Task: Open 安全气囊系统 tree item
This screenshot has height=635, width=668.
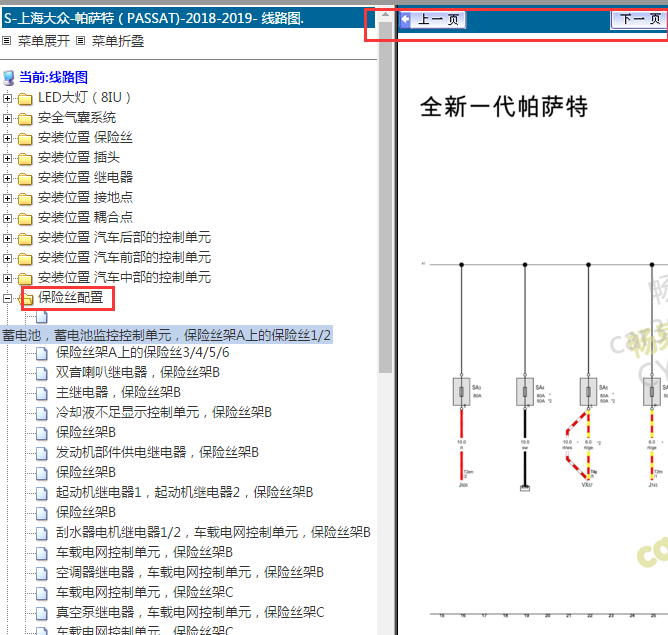Action: coord(77,118)
